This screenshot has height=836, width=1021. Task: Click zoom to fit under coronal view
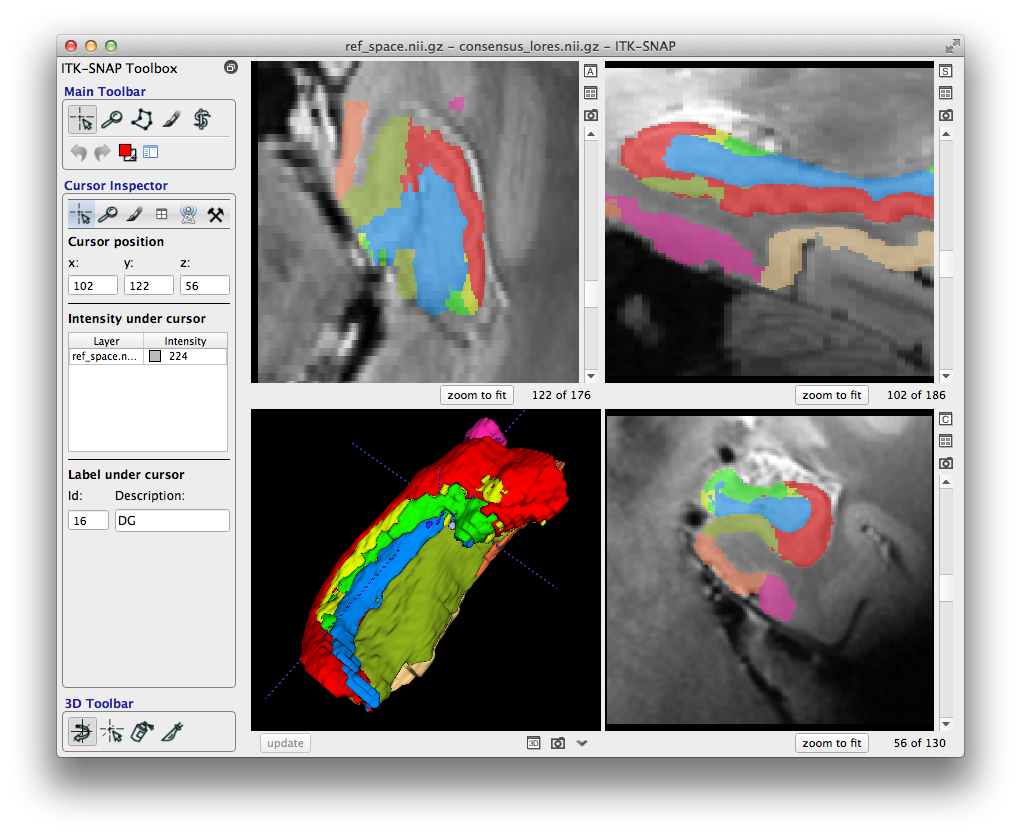click(x=832, y=743)
